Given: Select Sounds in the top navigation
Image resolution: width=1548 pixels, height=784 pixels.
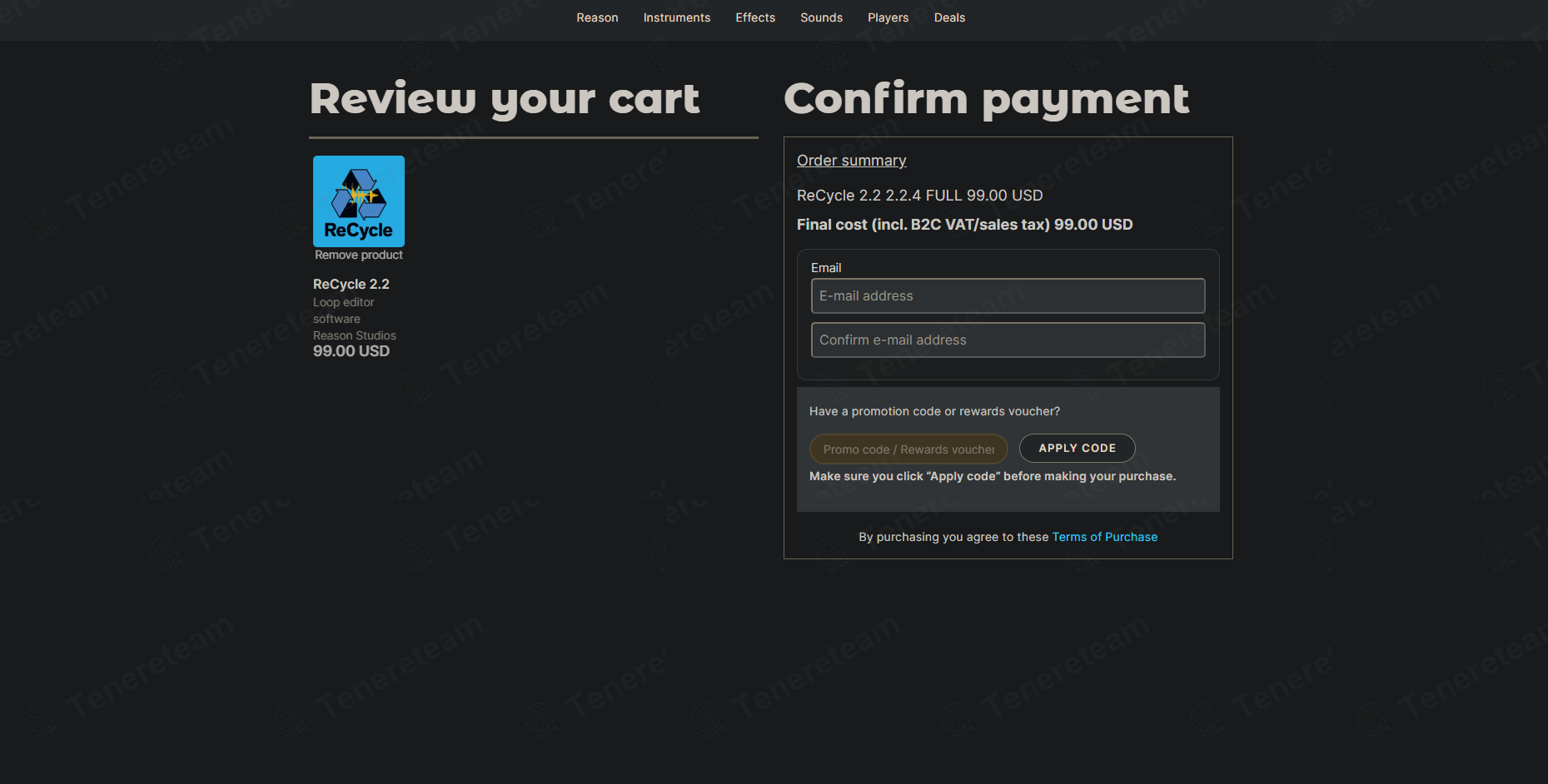Looking at the screenshot, I should pyautogui.click(x=821, y=17).
